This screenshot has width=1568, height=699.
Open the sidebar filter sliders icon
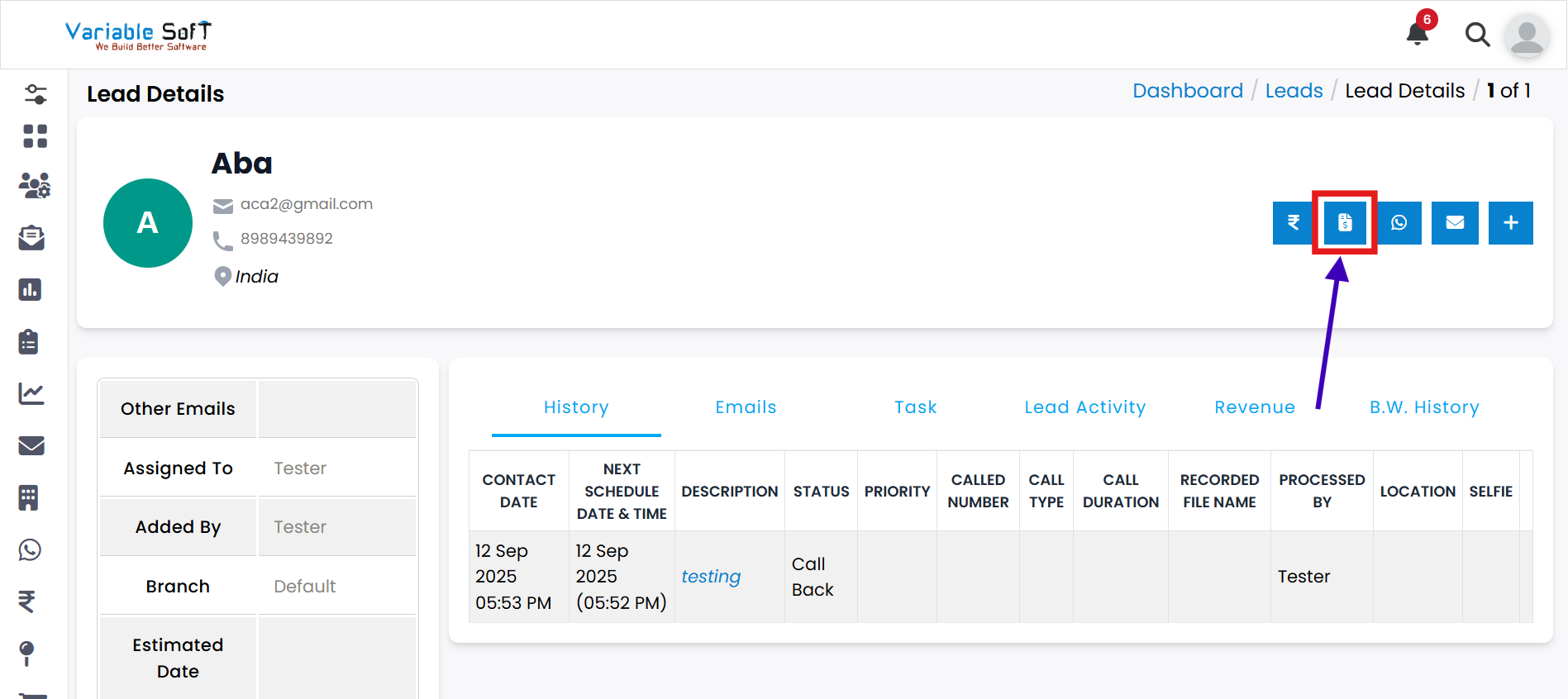click(35, 94)
